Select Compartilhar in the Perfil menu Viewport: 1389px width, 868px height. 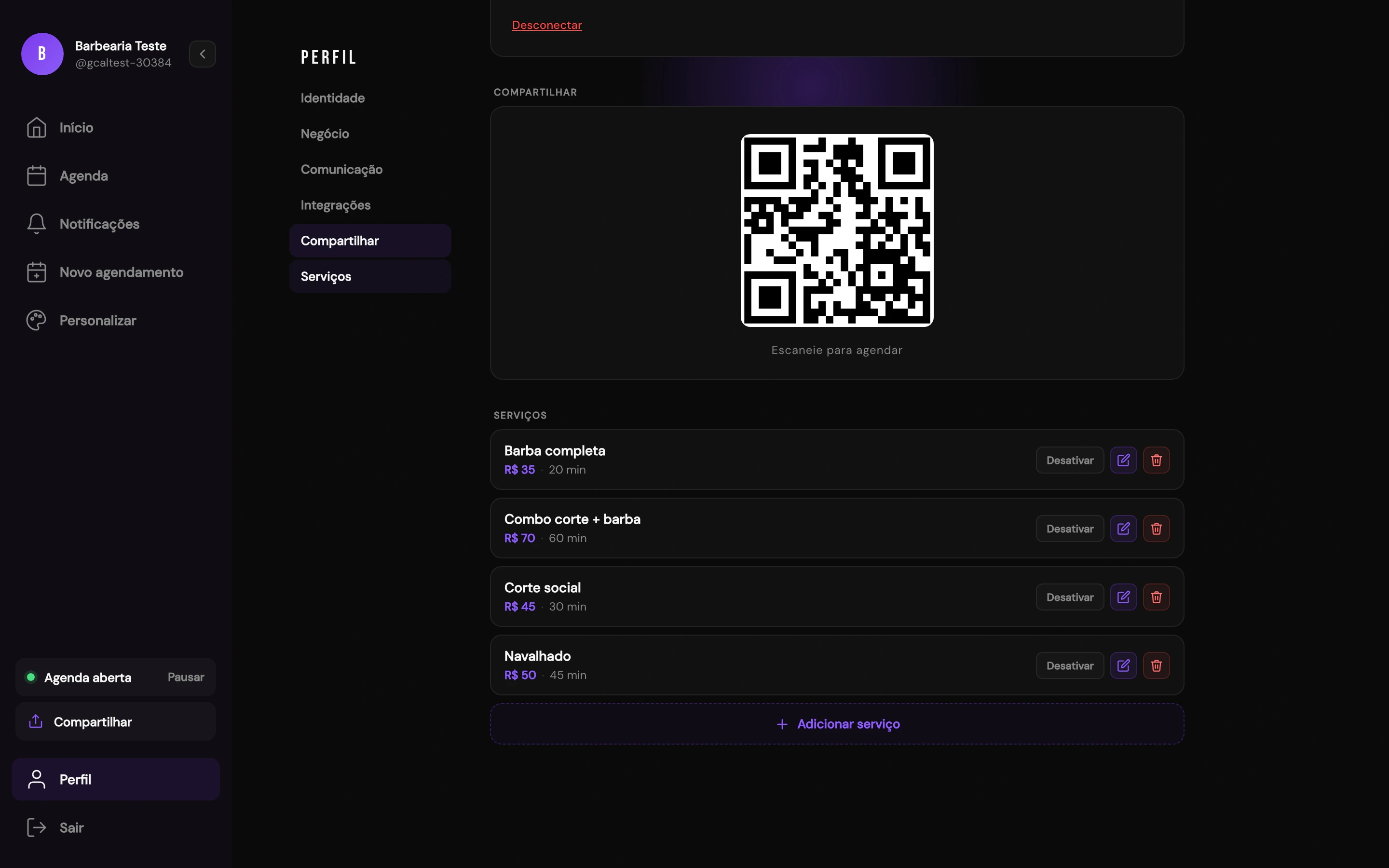point(370,241)
